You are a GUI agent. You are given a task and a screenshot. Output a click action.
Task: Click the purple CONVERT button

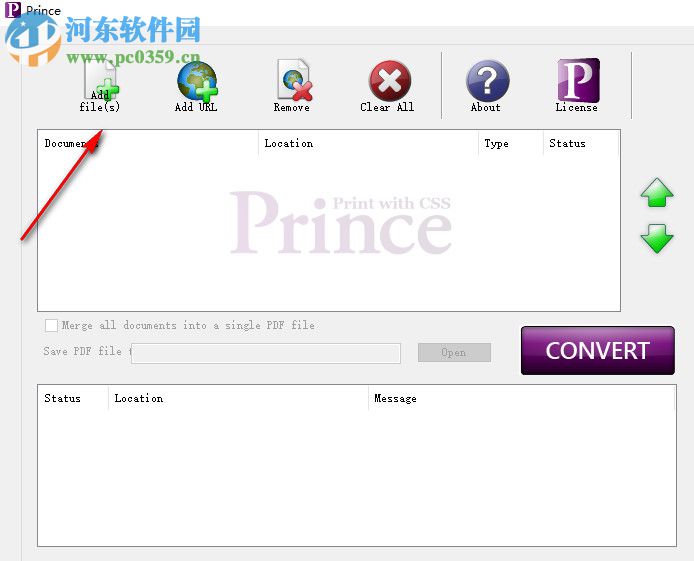pos(598,351)
